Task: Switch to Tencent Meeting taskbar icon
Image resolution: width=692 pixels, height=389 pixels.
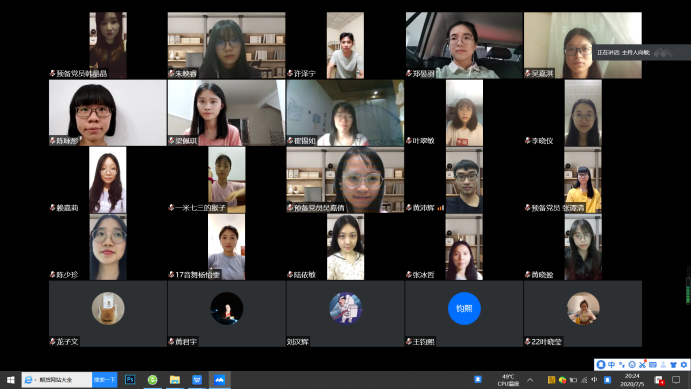Action: point(219,380)
